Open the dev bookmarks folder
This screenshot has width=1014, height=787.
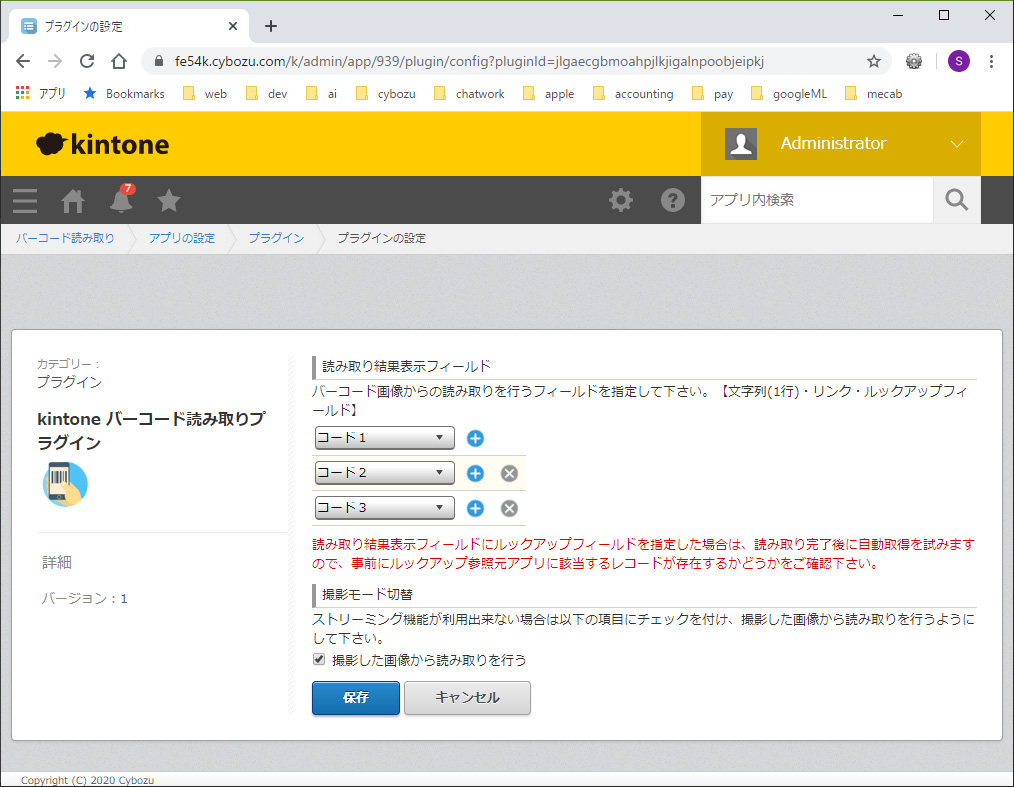[266, 94]
